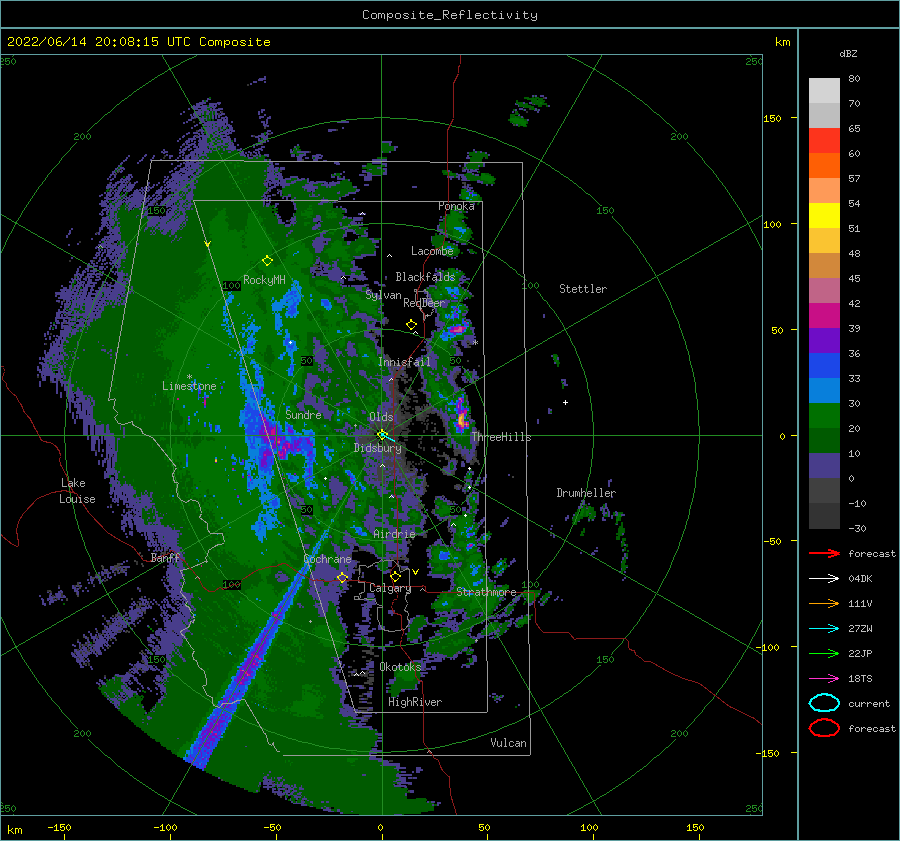900x841 pixels.
Task: Click the Limestone label
Action: point(189,386)
